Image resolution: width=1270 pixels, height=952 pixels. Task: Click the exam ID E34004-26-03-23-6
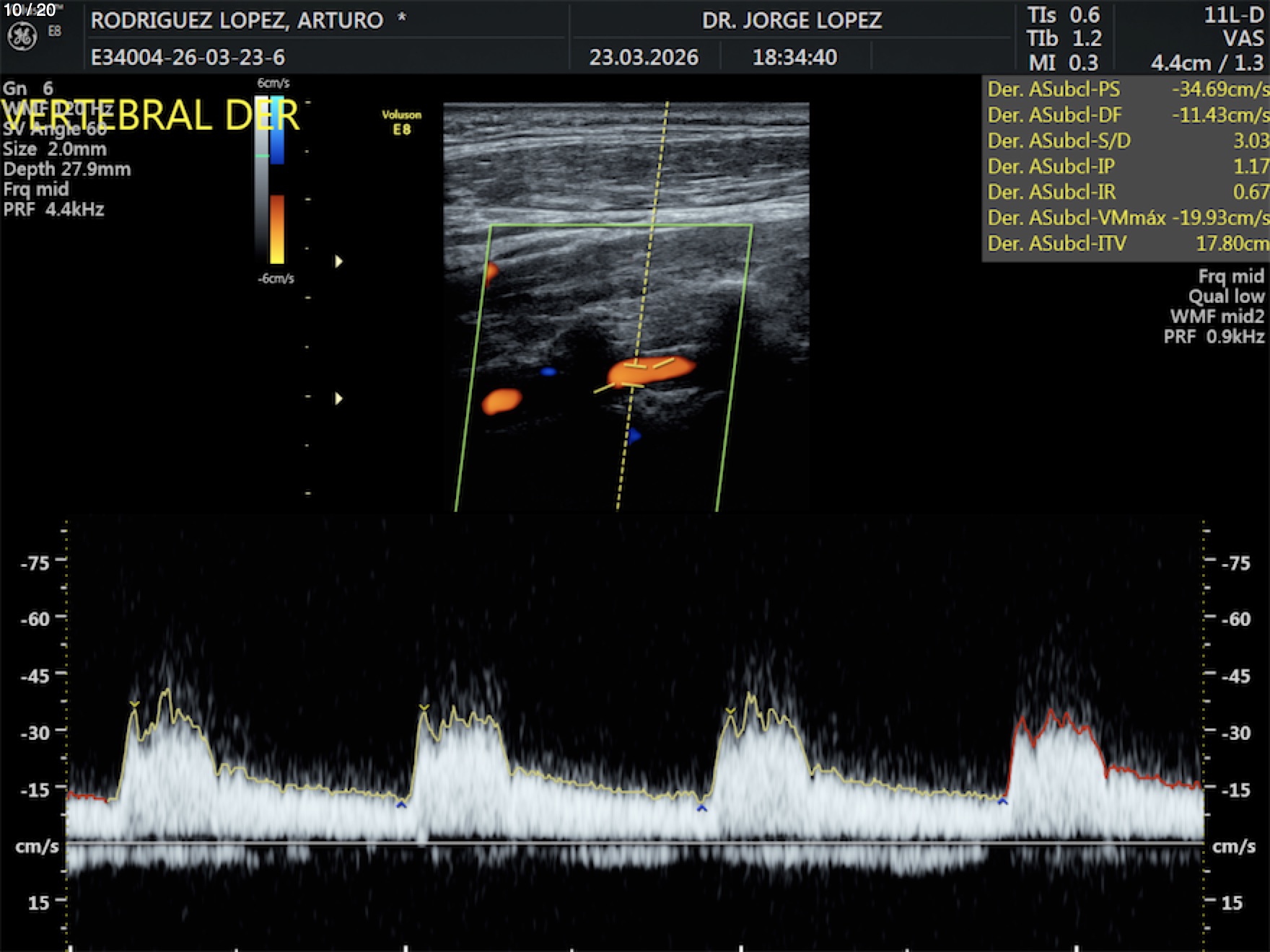[x=188, y=57]
